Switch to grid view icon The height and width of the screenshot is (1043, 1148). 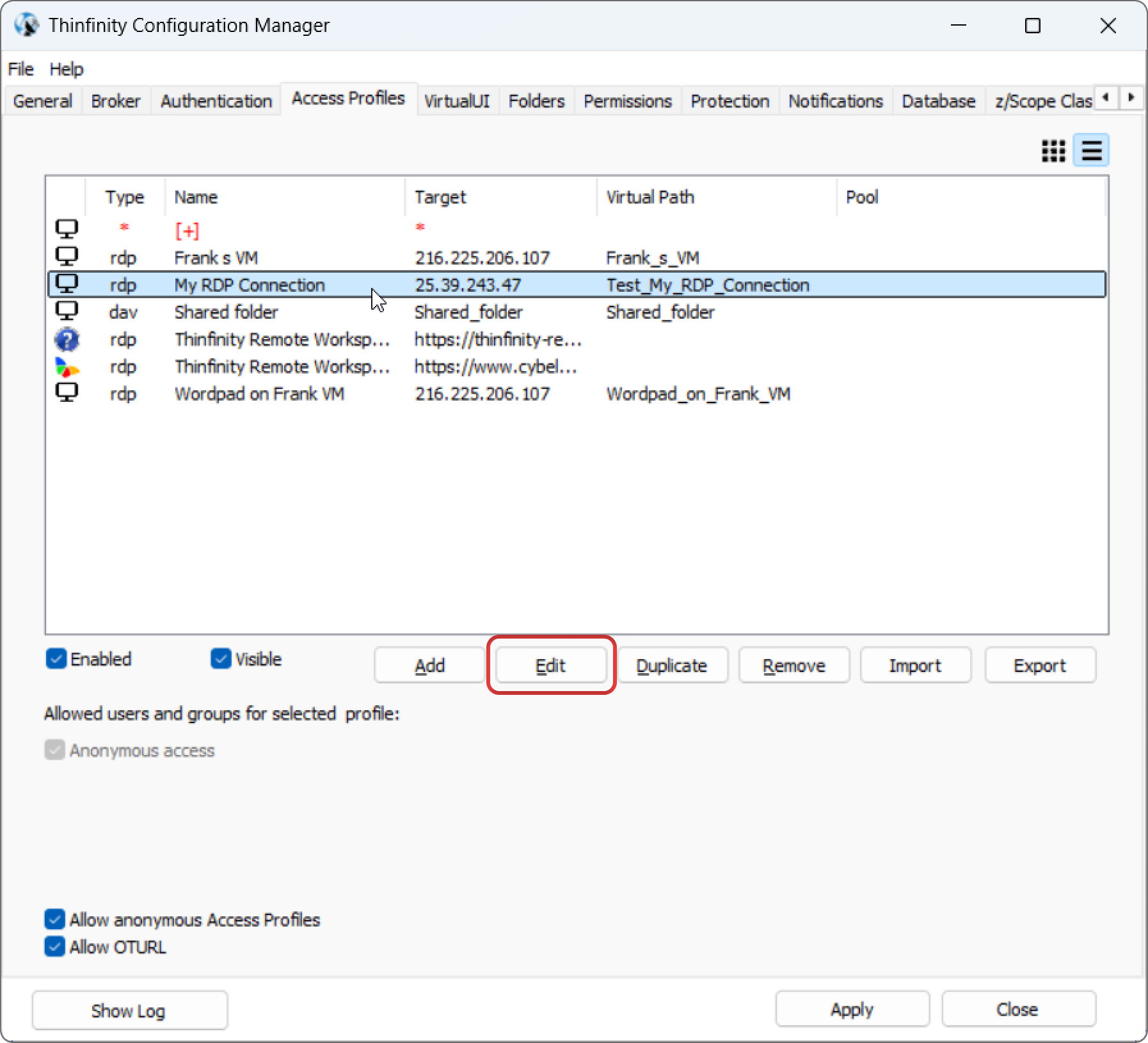tap(1053, 151)
